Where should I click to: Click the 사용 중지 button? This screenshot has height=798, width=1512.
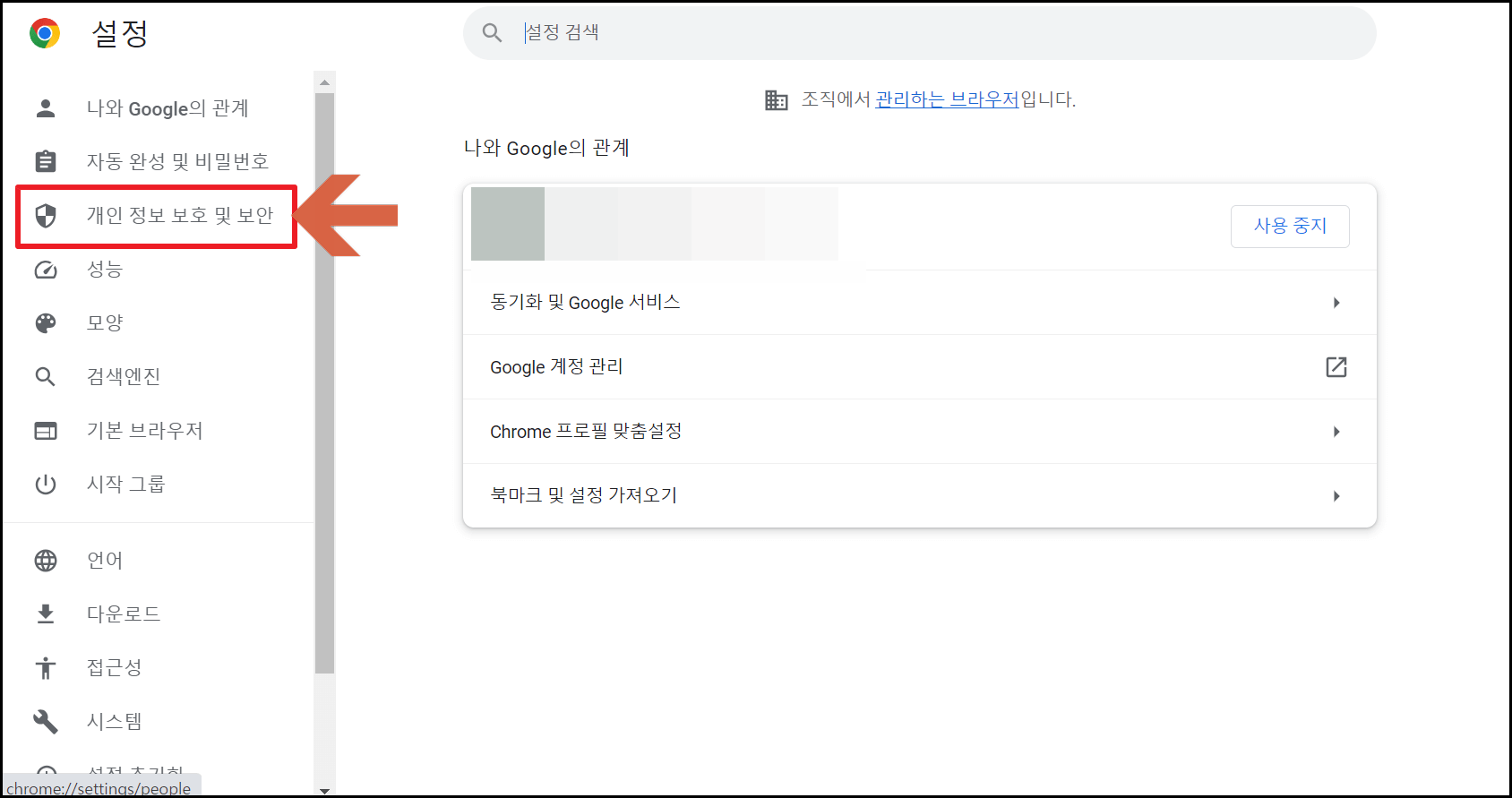coord(1290,226)
